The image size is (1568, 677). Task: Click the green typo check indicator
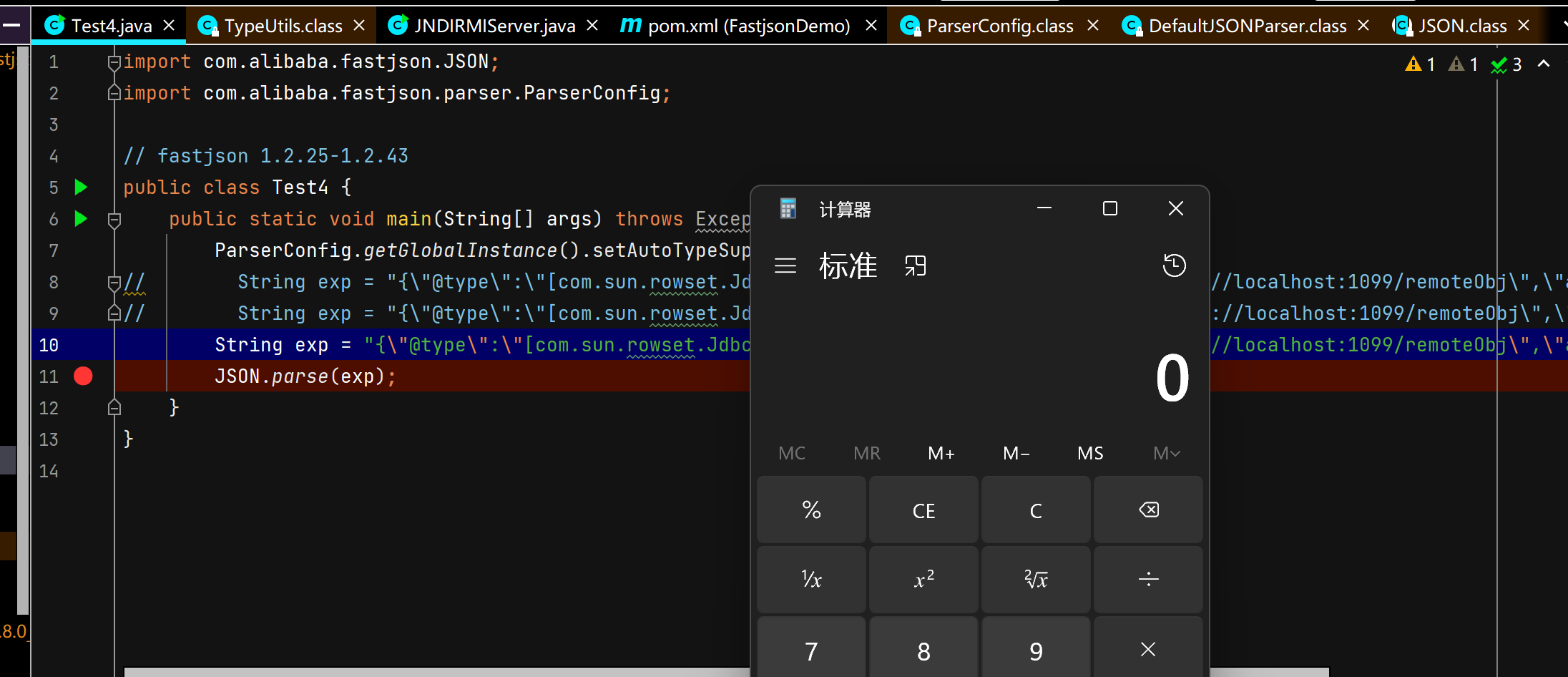coord(1506,64)
